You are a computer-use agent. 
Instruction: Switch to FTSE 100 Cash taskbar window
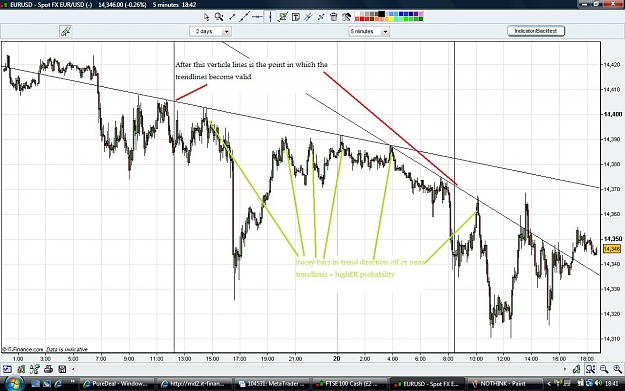[350, 384]
